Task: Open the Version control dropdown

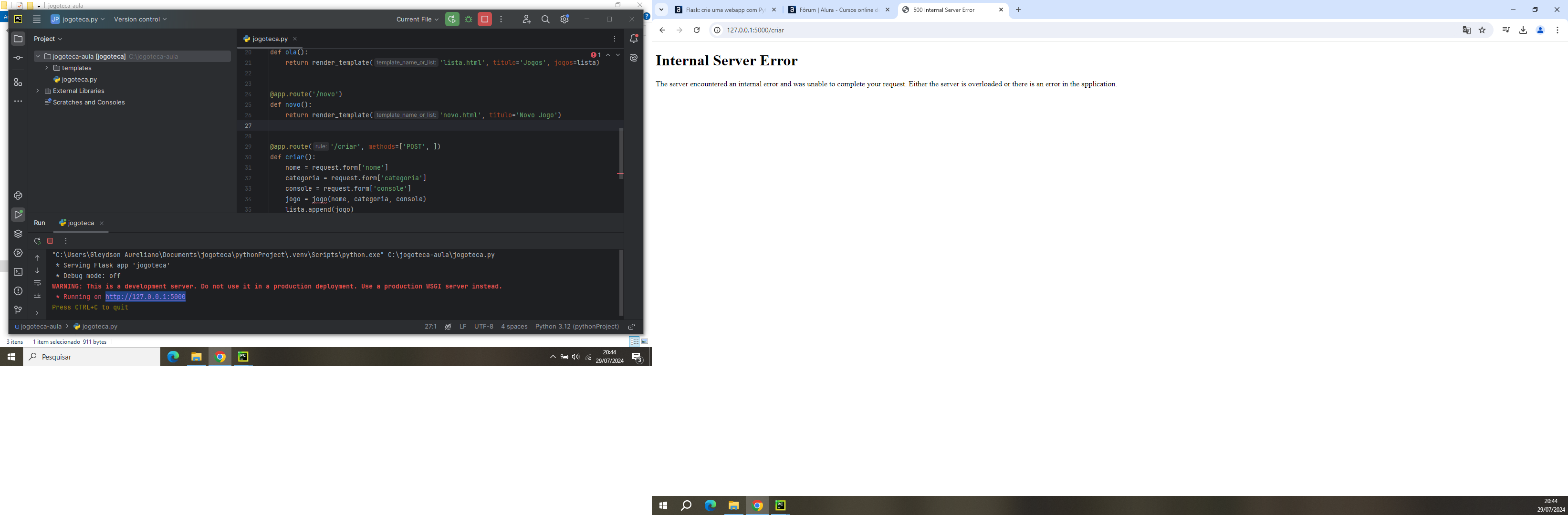Action: point(140,20)
